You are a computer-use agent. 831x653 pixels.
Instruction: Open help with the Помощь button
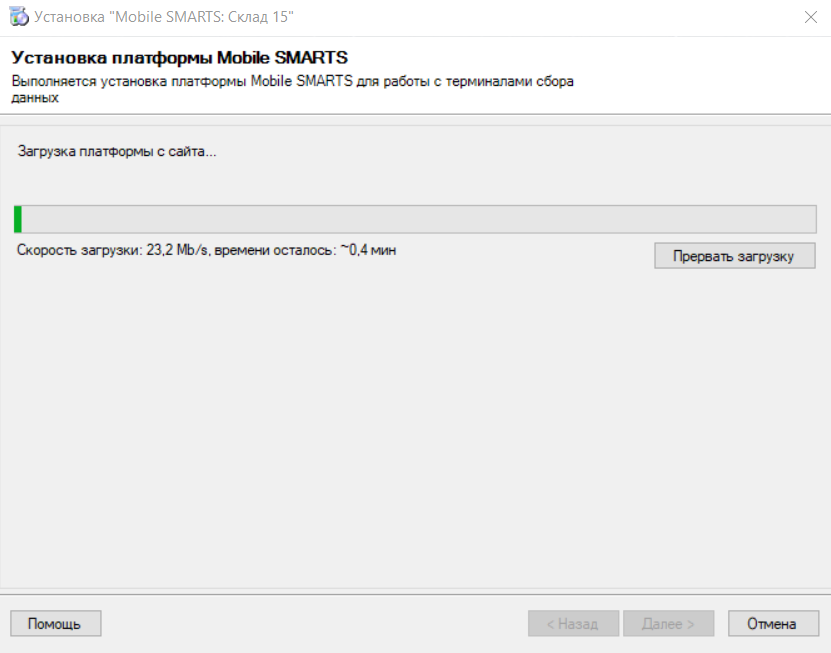pyautogui.click(x=56, y=623)
